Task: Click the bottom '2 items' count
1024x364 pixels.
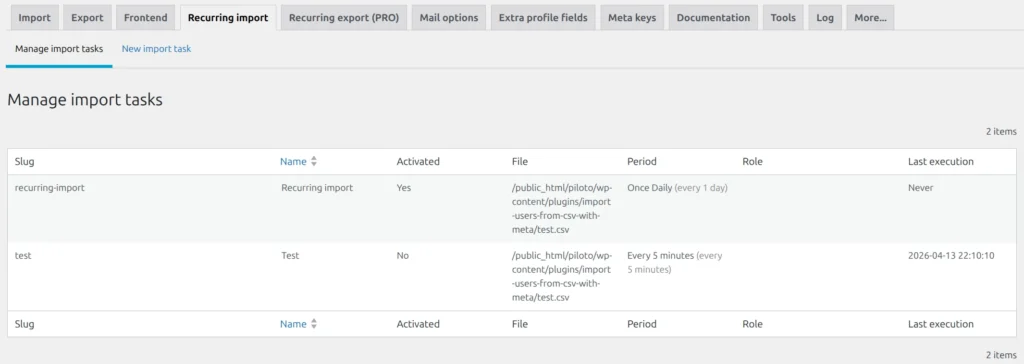Action: 1001,355
